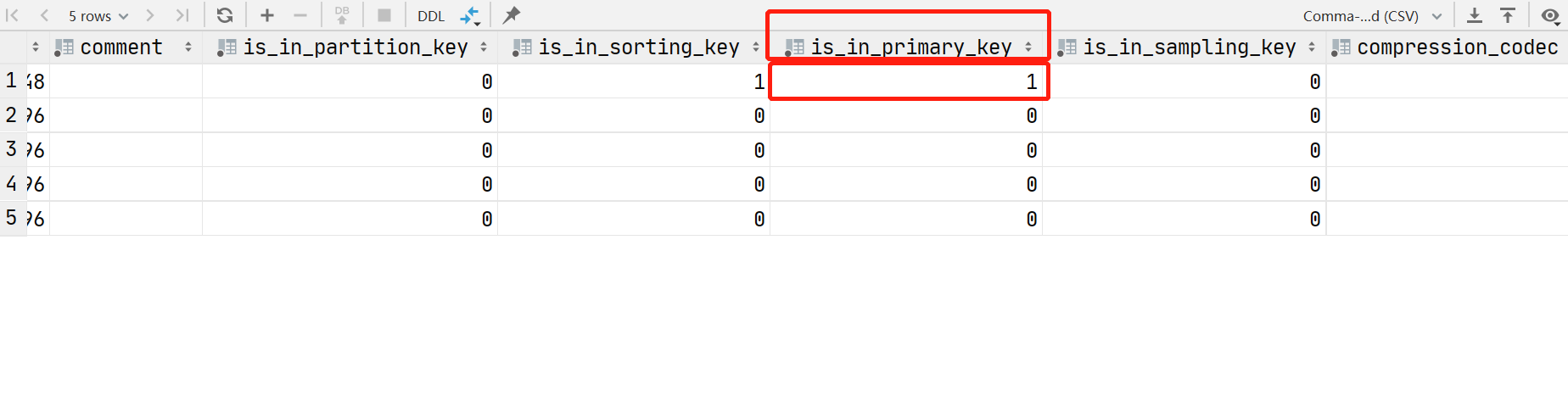Viewport: 1568px width, 396px height.
Task: Open the 5 rows page size dropdown
Action: click(x=98, y=16)
